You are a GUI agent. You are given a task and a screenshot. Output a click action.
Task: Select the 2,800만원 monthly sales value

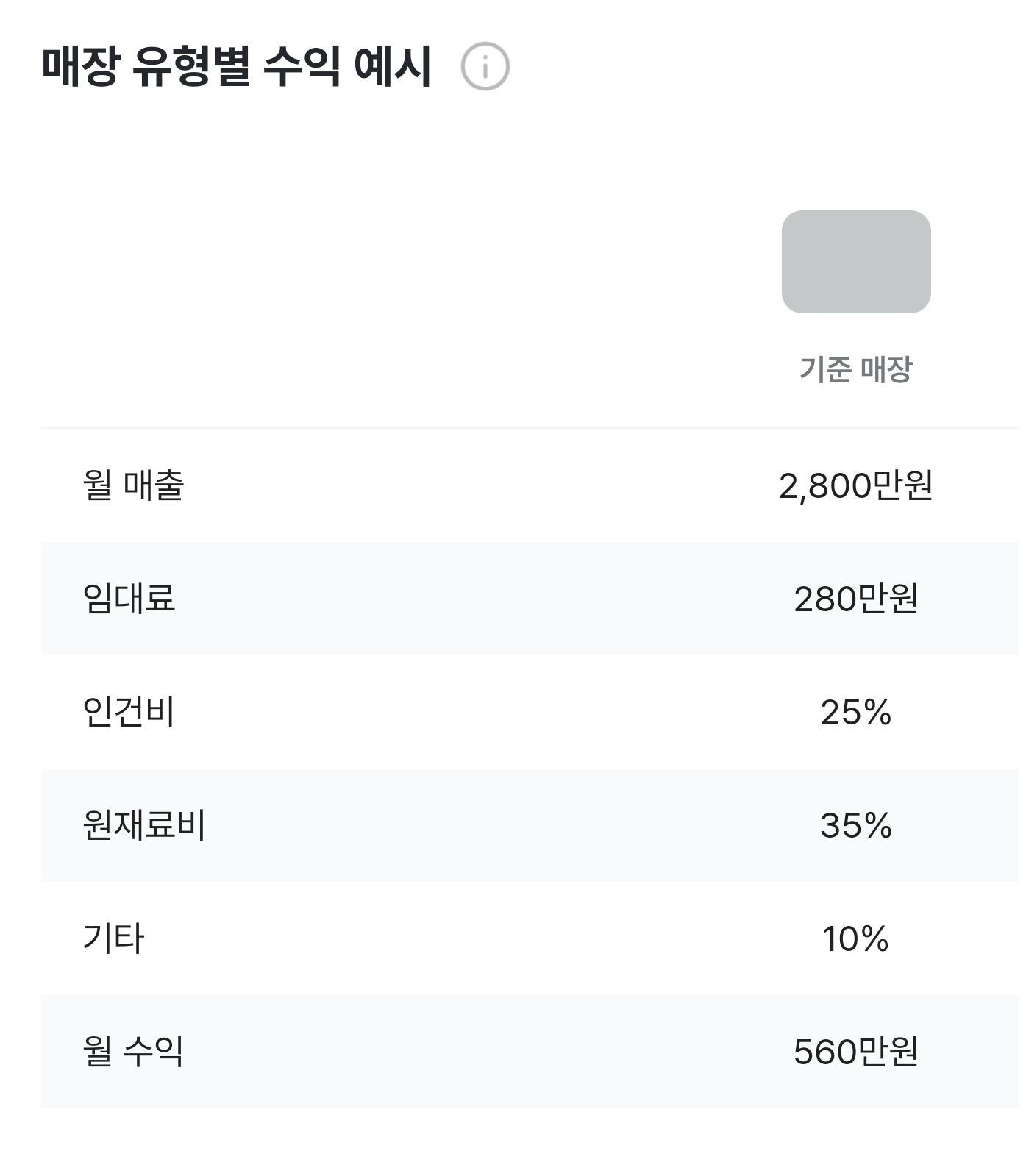856,486
